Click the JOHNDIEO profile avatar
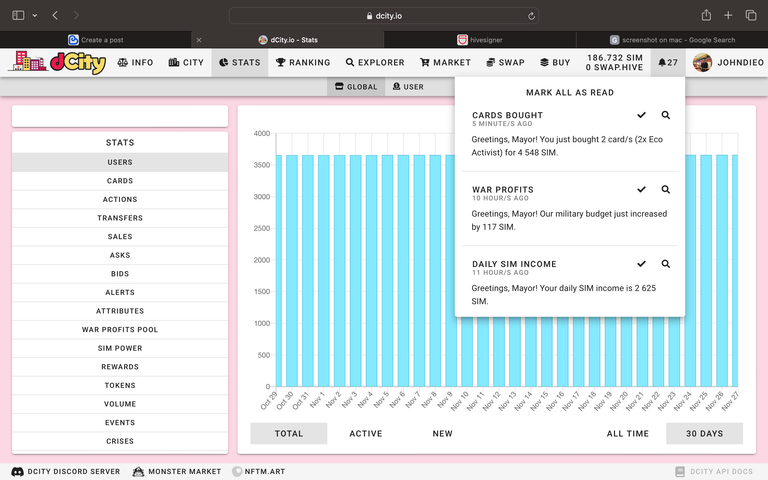 click(702, 63)
